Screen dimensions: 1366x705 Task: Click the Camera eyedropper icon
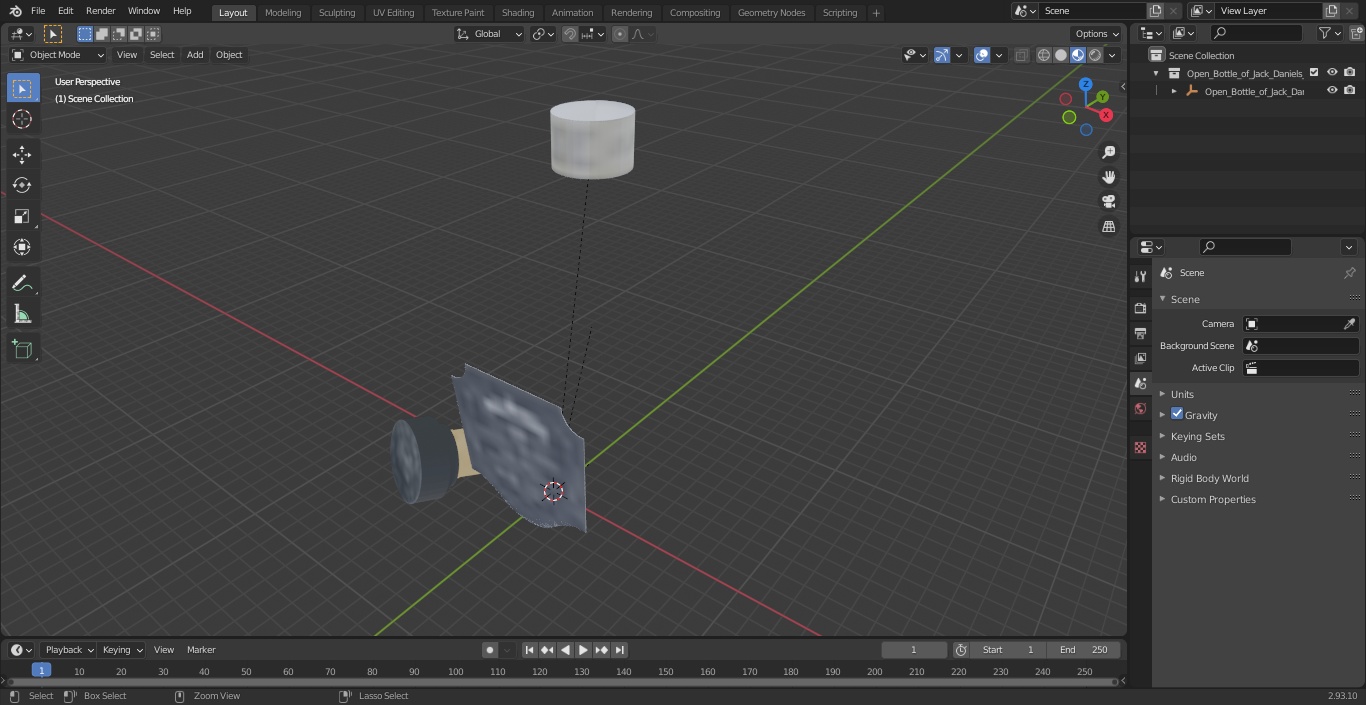[x=1349, y=324]
